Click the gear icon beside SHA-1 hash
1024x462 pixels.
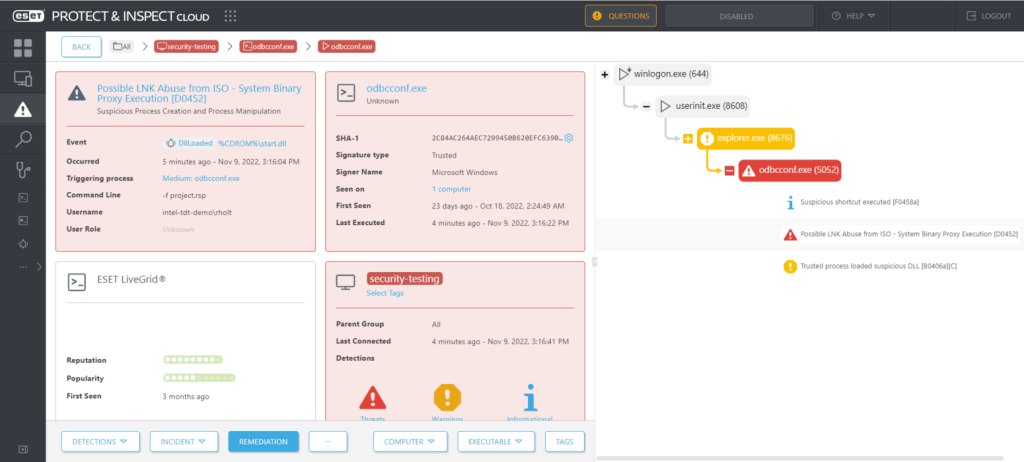569,138
